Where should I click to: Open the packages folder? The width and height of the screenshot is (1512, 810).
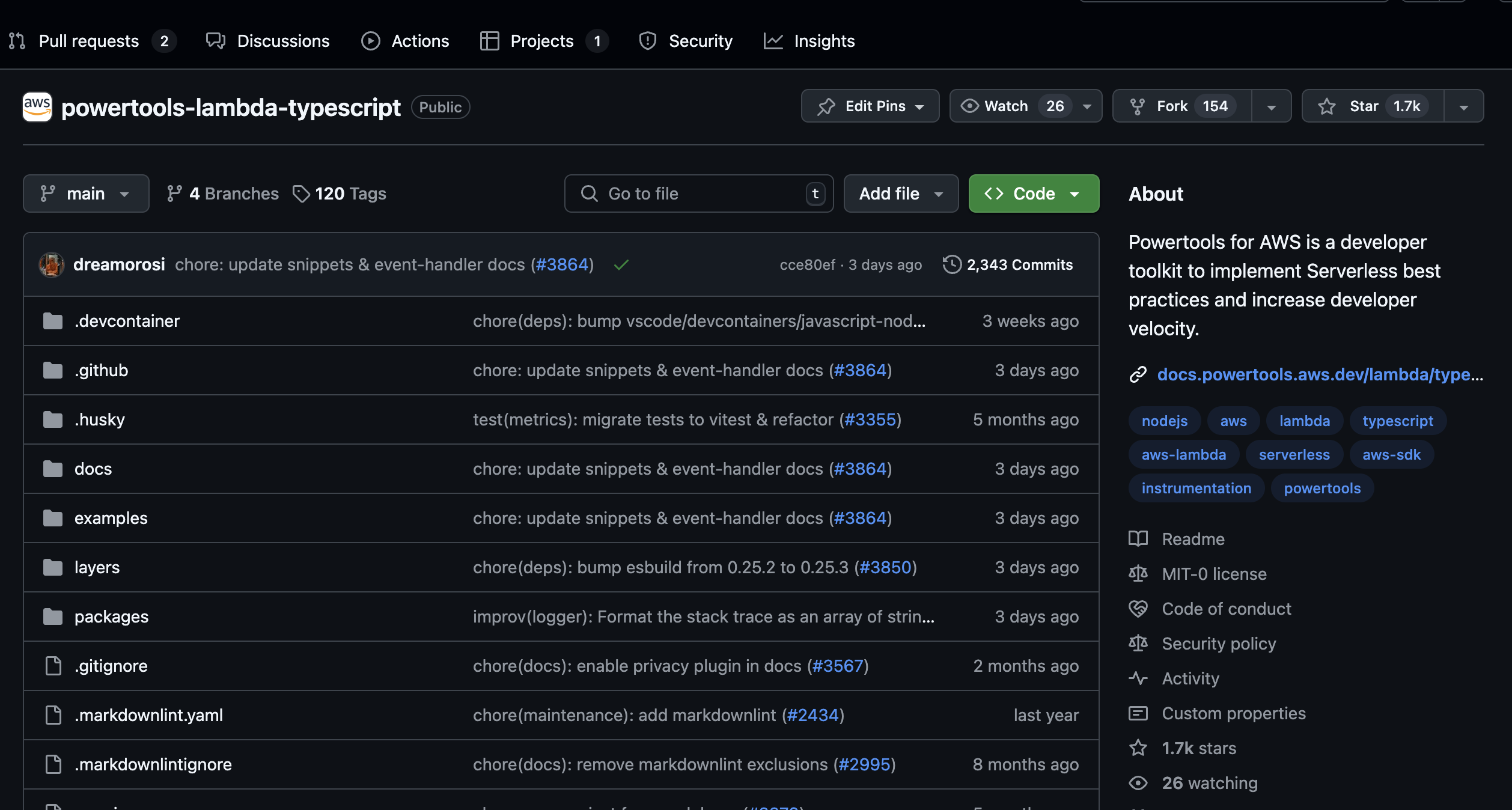[x=111, y=617]
